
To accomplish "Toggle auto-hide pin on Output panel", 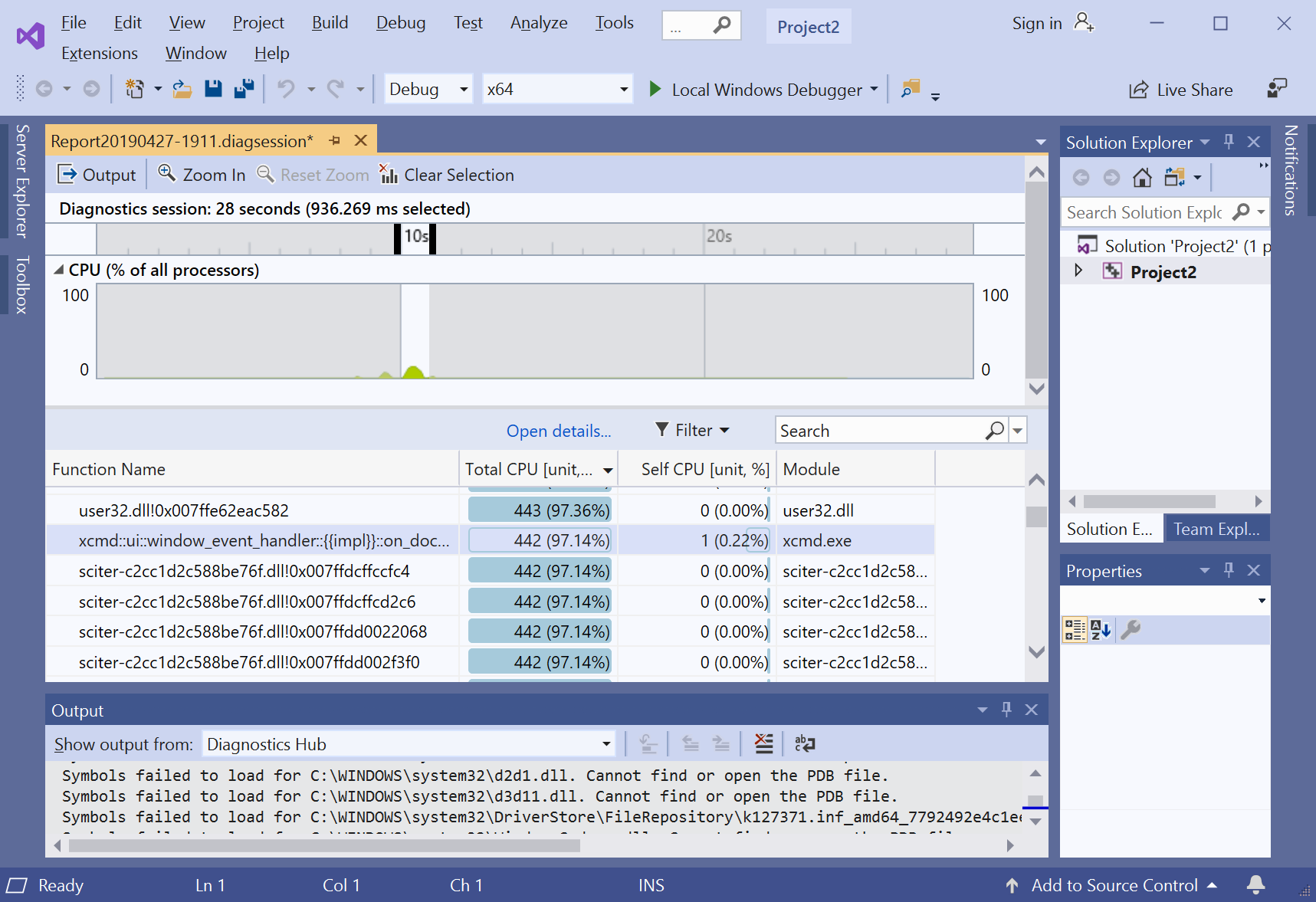I will [1006, 710].
